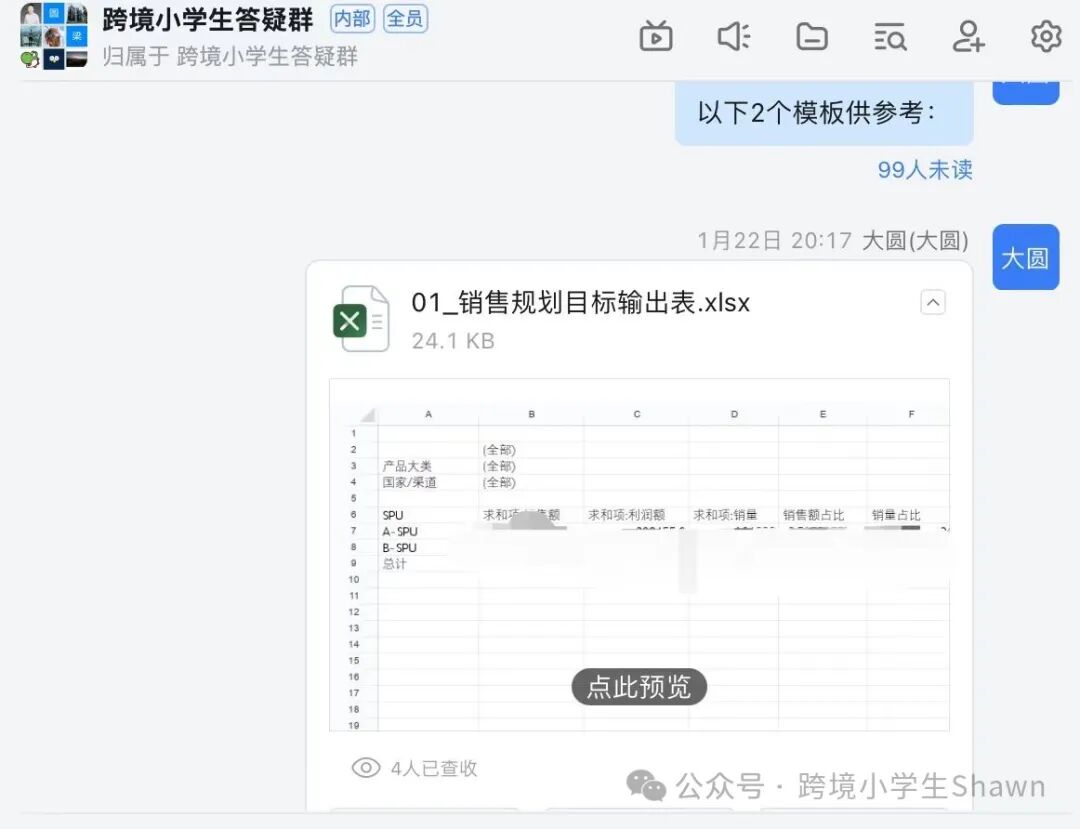Open the voice announcement speaker icon
Image resolution: width=1080 pixels, height=829 pixels.
point(733,37)
